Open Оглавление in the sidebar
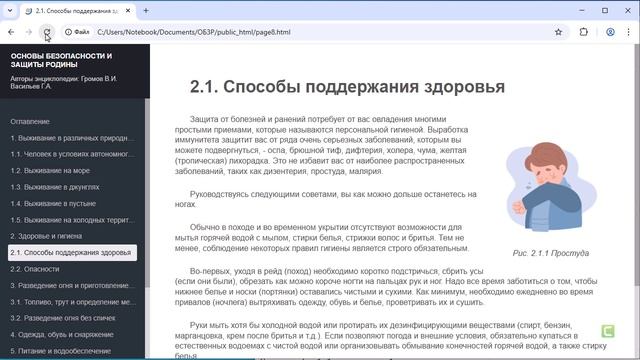This screenshot has height=360, width=640. 30,122
